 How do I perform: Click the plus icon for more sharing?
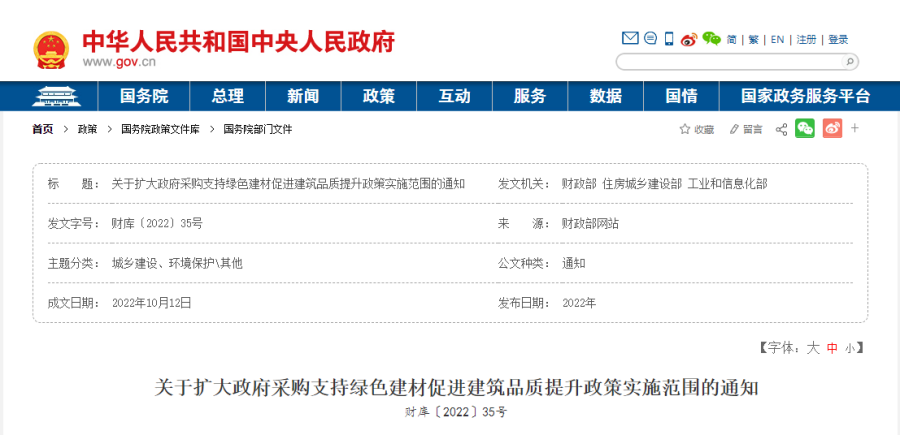[855, 128]
